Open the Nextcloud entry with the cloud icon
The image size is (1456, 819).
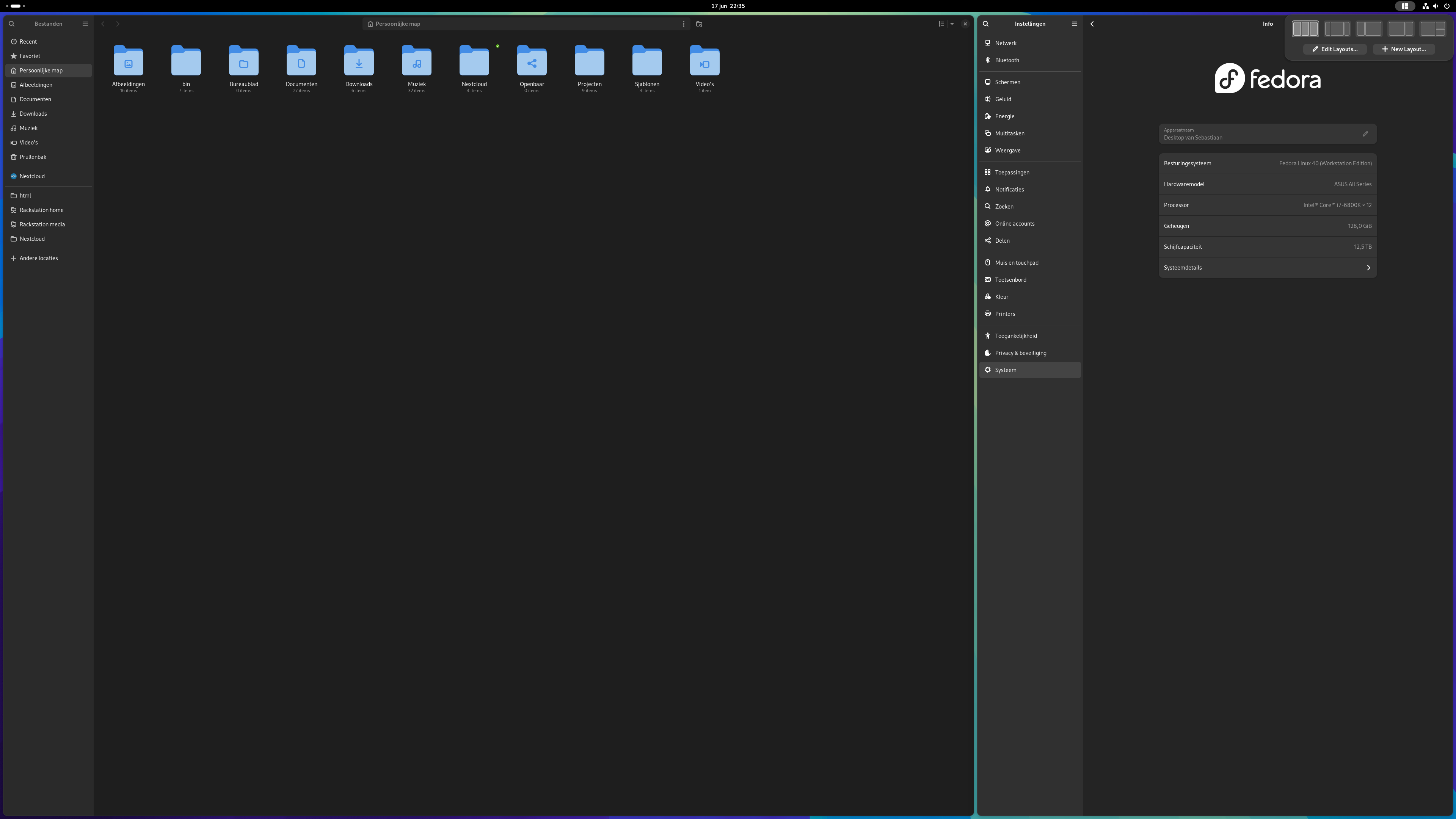tap(49, 176)
